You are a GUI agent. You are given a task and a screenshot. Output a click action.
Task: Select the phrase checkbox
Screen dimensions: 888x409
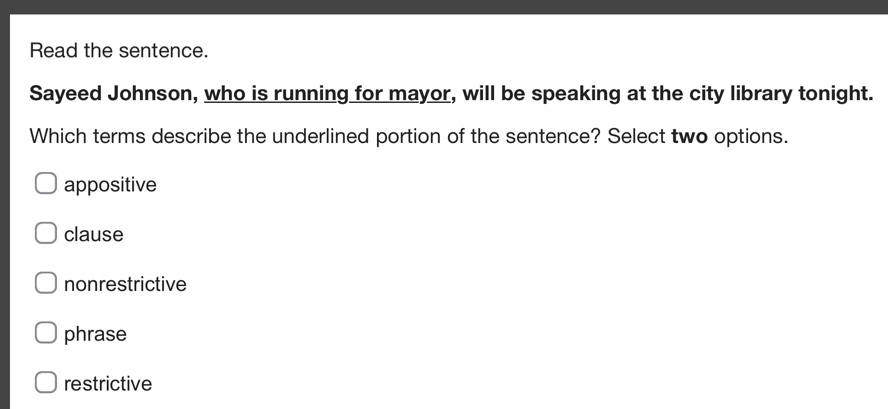[46, 333]
